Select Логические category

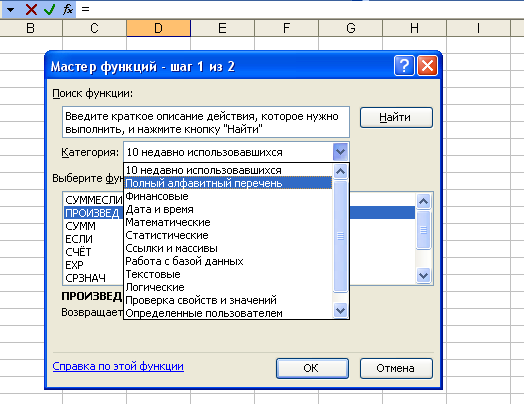pyautogui.click(x=228, y=287)
